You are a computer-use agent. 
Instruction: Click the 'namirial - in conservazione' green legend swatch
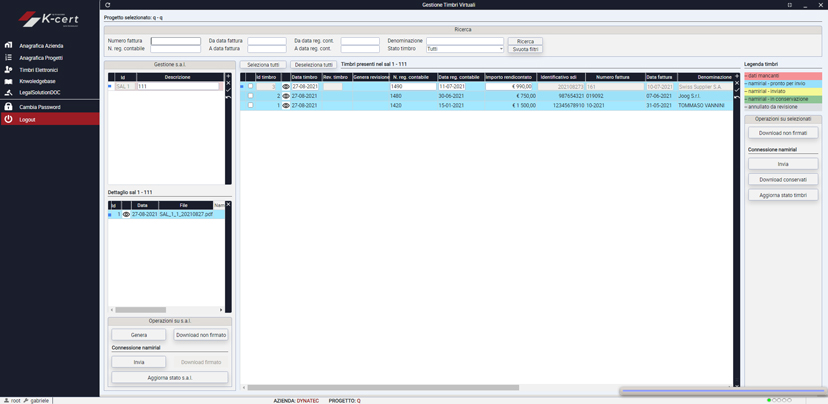[783, 99]
